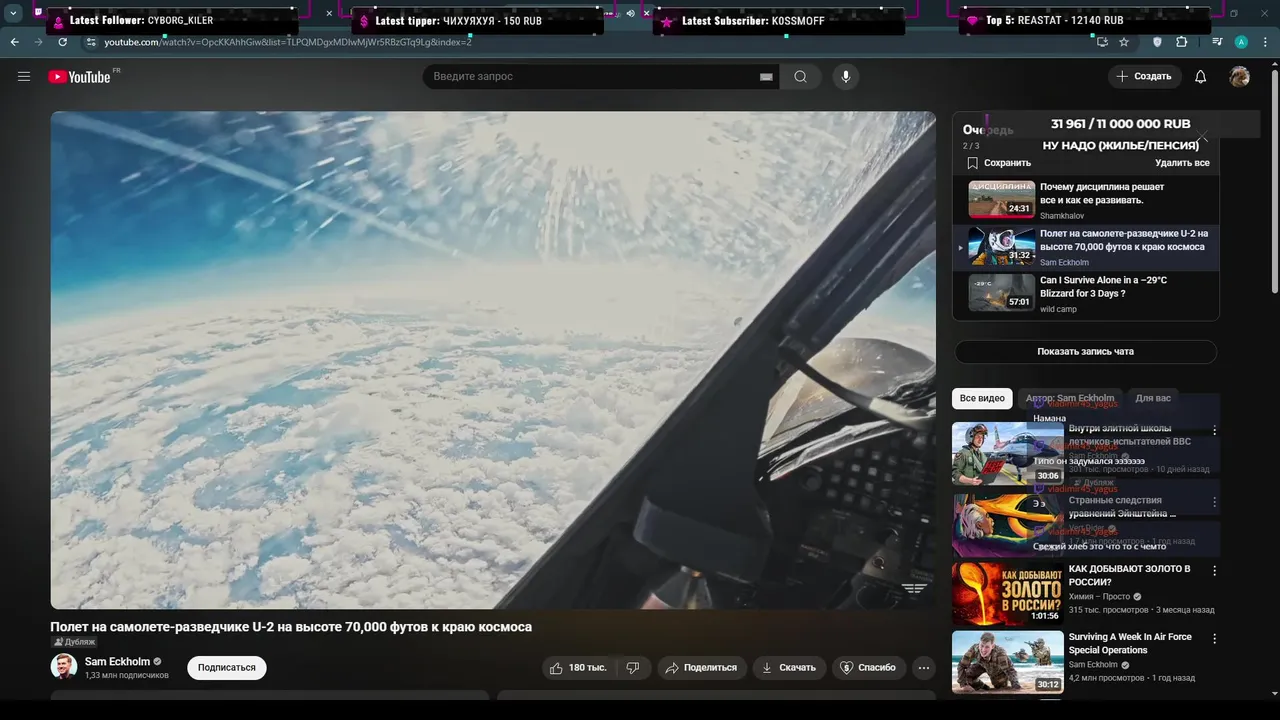Play queue item Почему дисциплина решает
The image size is (1280, 720).
pos(1085,200)
